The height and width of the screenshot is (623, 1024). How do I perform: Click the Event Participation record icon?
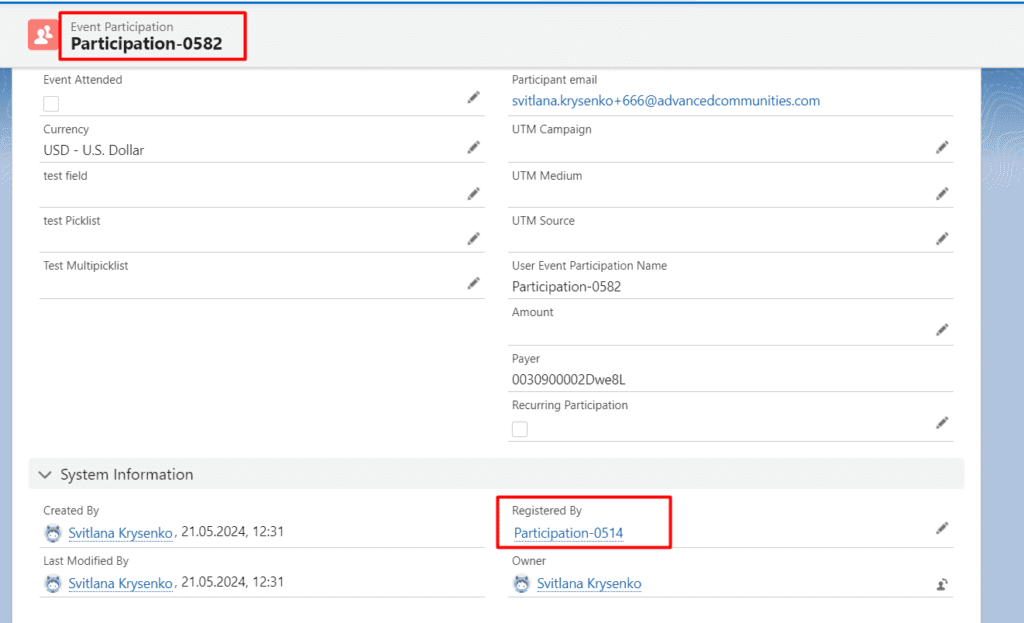(x=42, y=35)
